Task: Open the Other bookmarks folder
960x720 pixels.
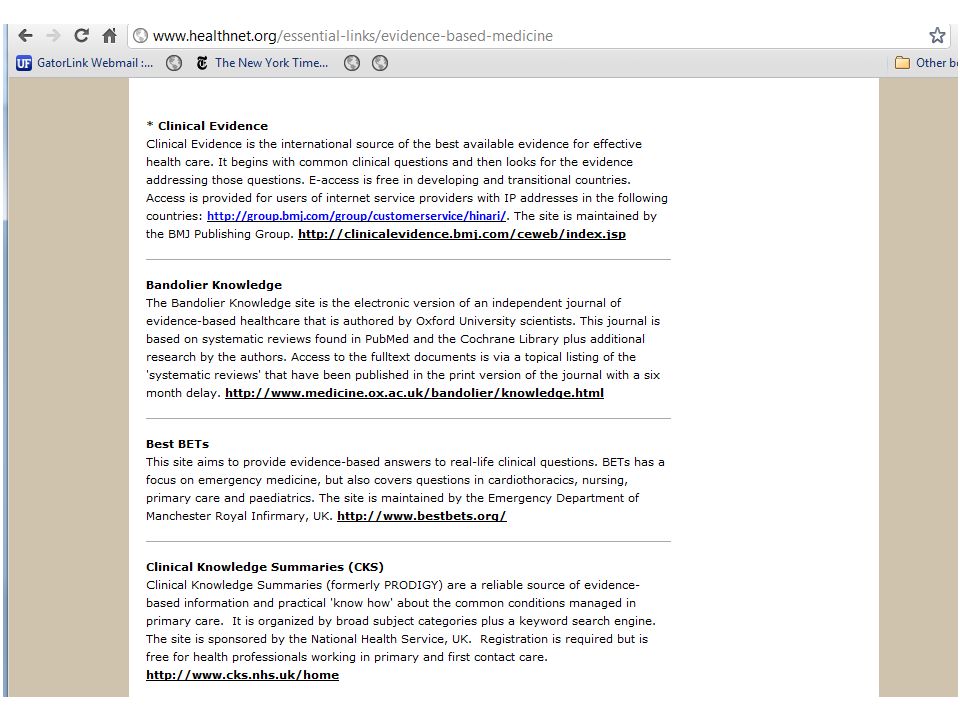Action: coord(926,63)
